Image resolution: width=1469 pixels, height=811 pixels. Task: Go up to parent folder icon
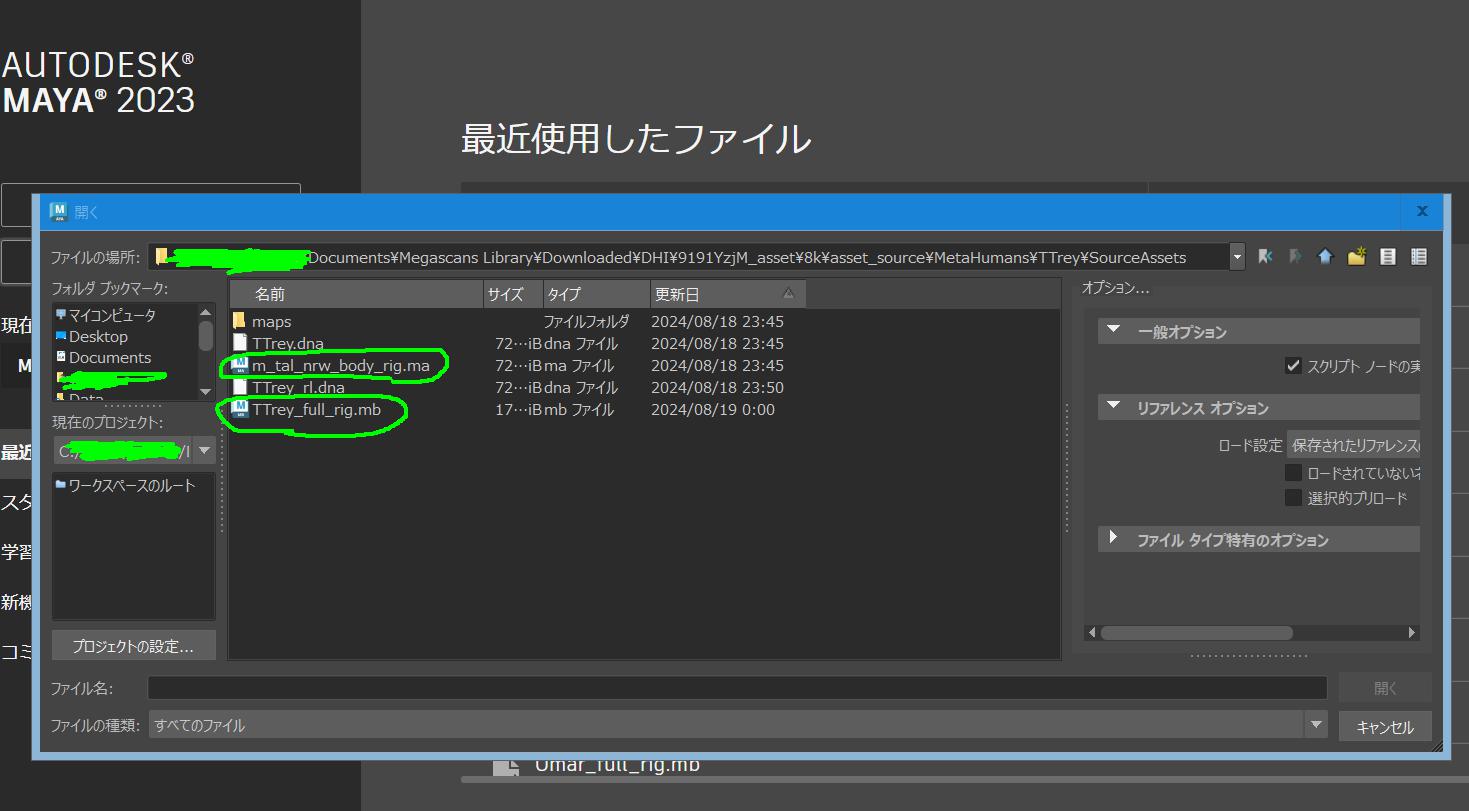[x=1326, y=257]
